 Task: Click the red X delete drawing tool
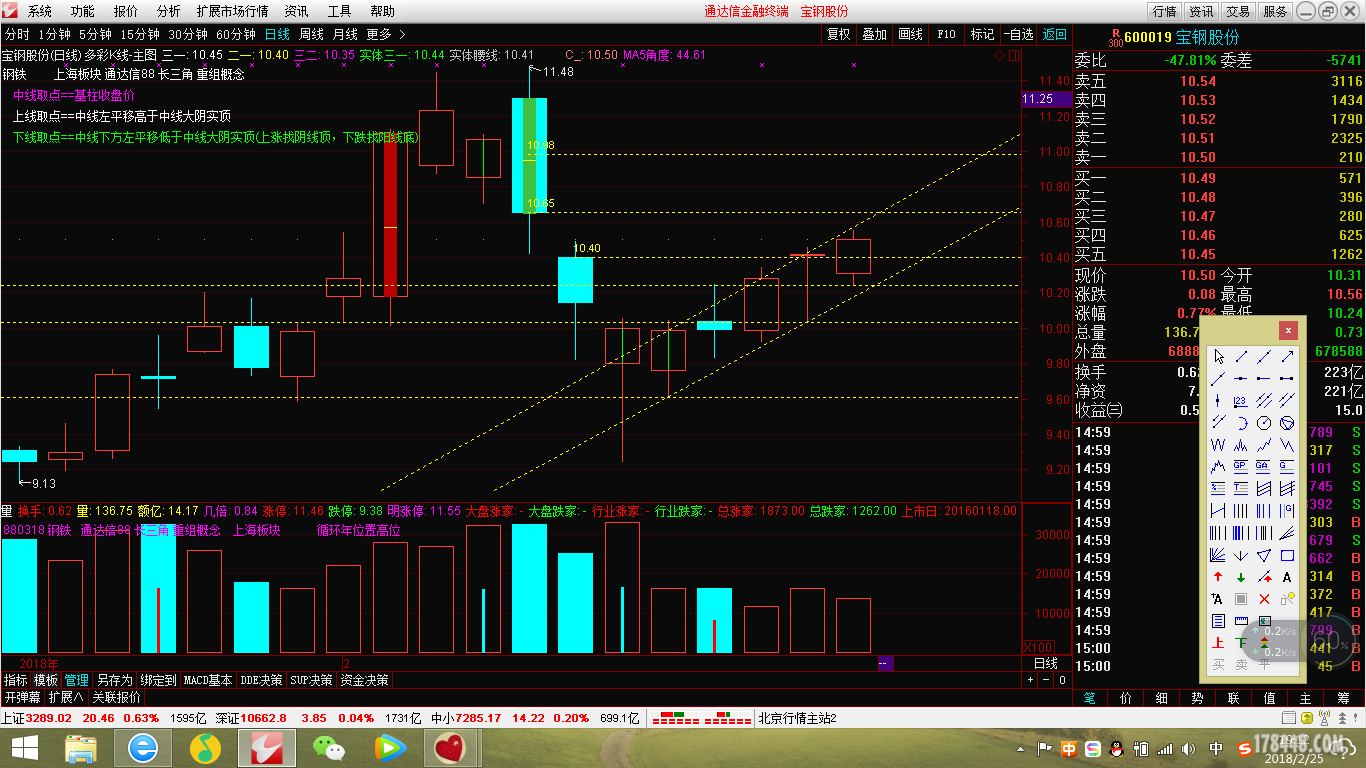[x=1264, y=599]
